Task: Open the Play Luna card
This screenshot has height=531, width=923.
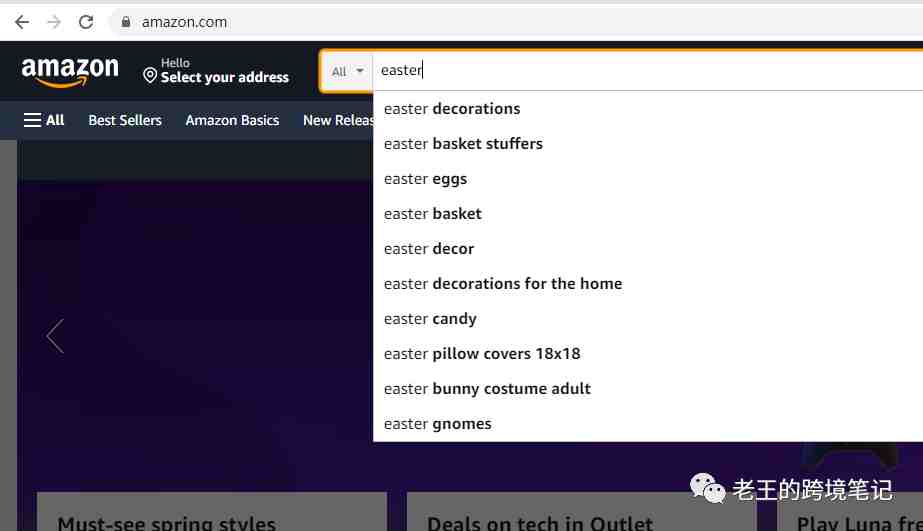Action: click(850, 512)
